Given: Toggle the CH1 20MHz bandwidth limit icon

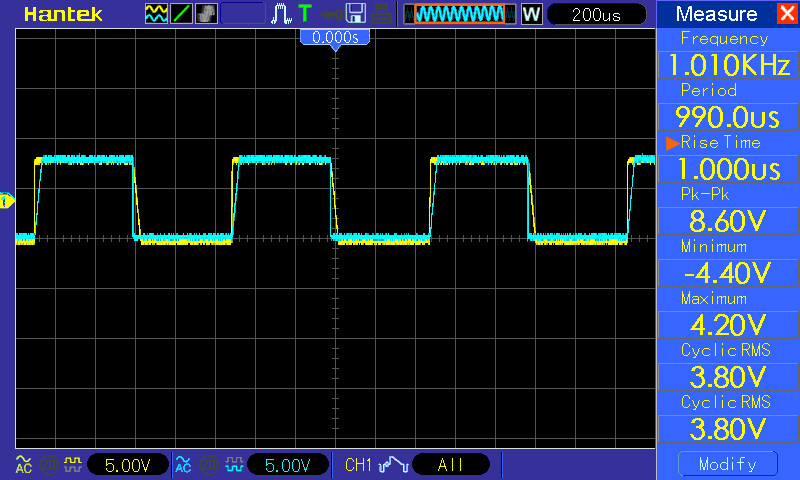Looking at the screenshot, I should (48, 465).
